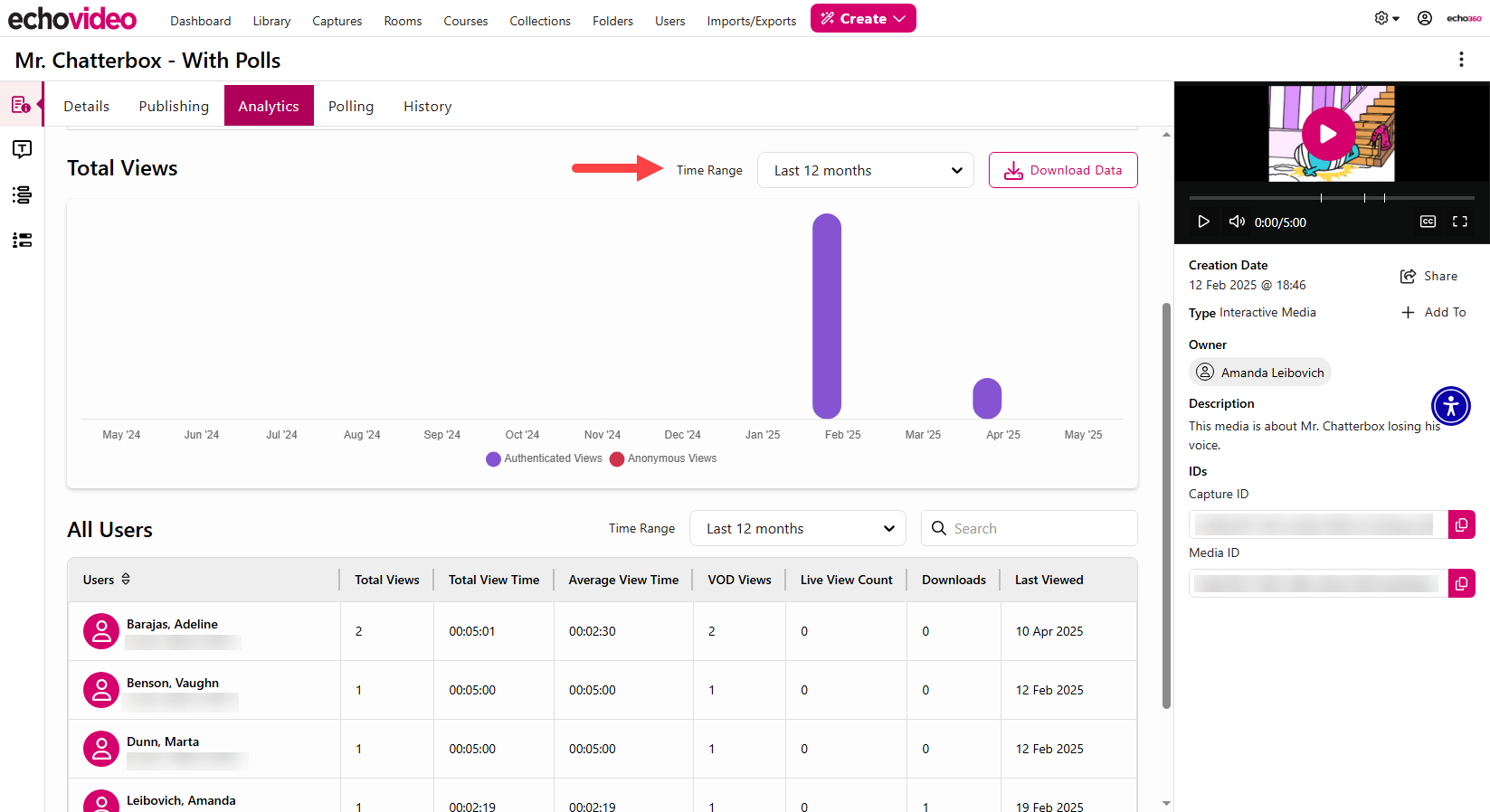Switch to the Publishing tab
Screen dimensions: 1490x812
click(174, 106)
